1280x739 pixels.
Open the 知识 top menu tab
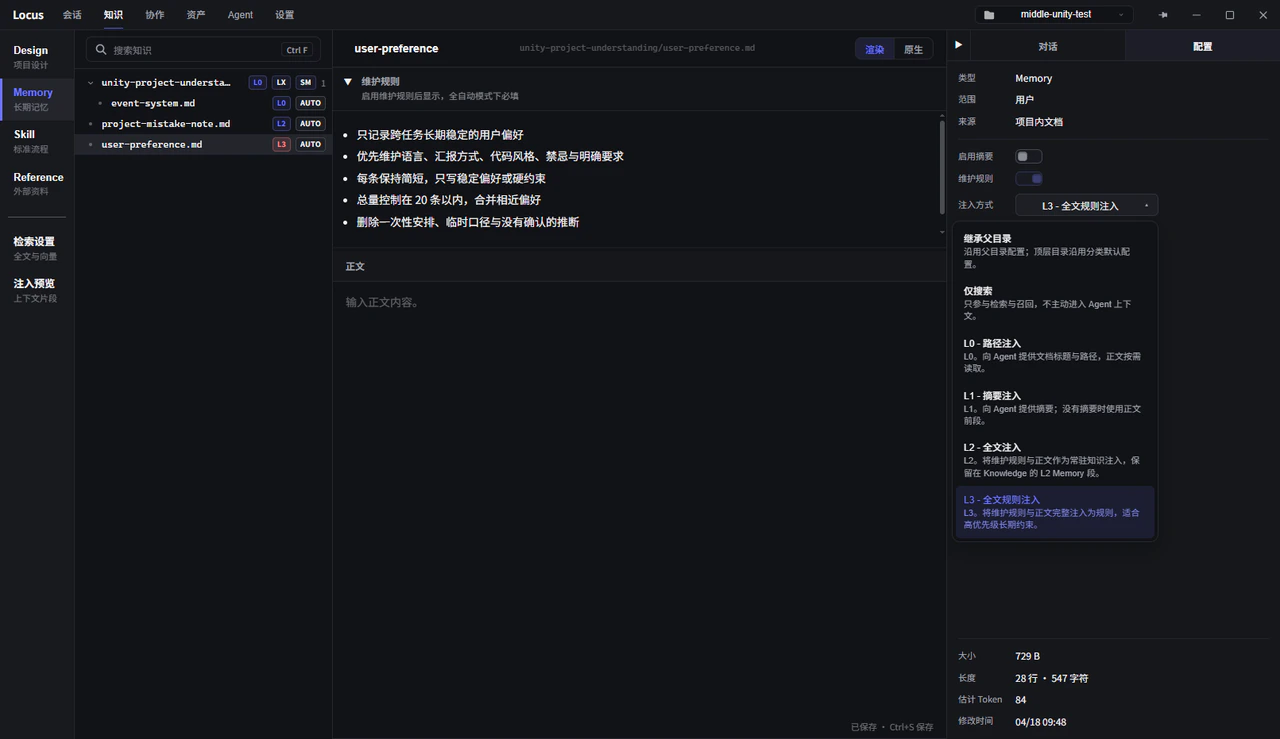pos(113,15)
